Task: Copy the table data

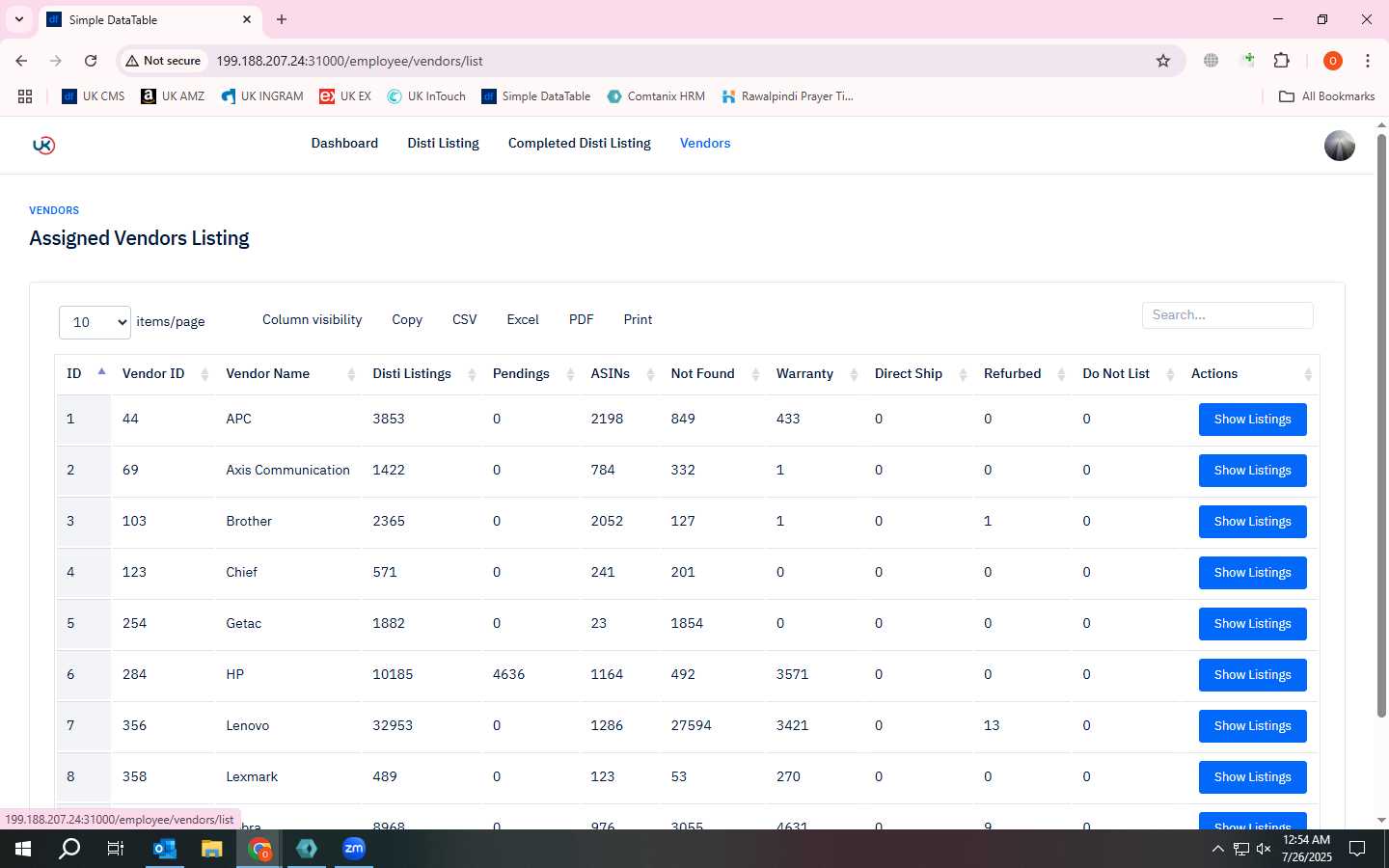Action: click(407, 319)
